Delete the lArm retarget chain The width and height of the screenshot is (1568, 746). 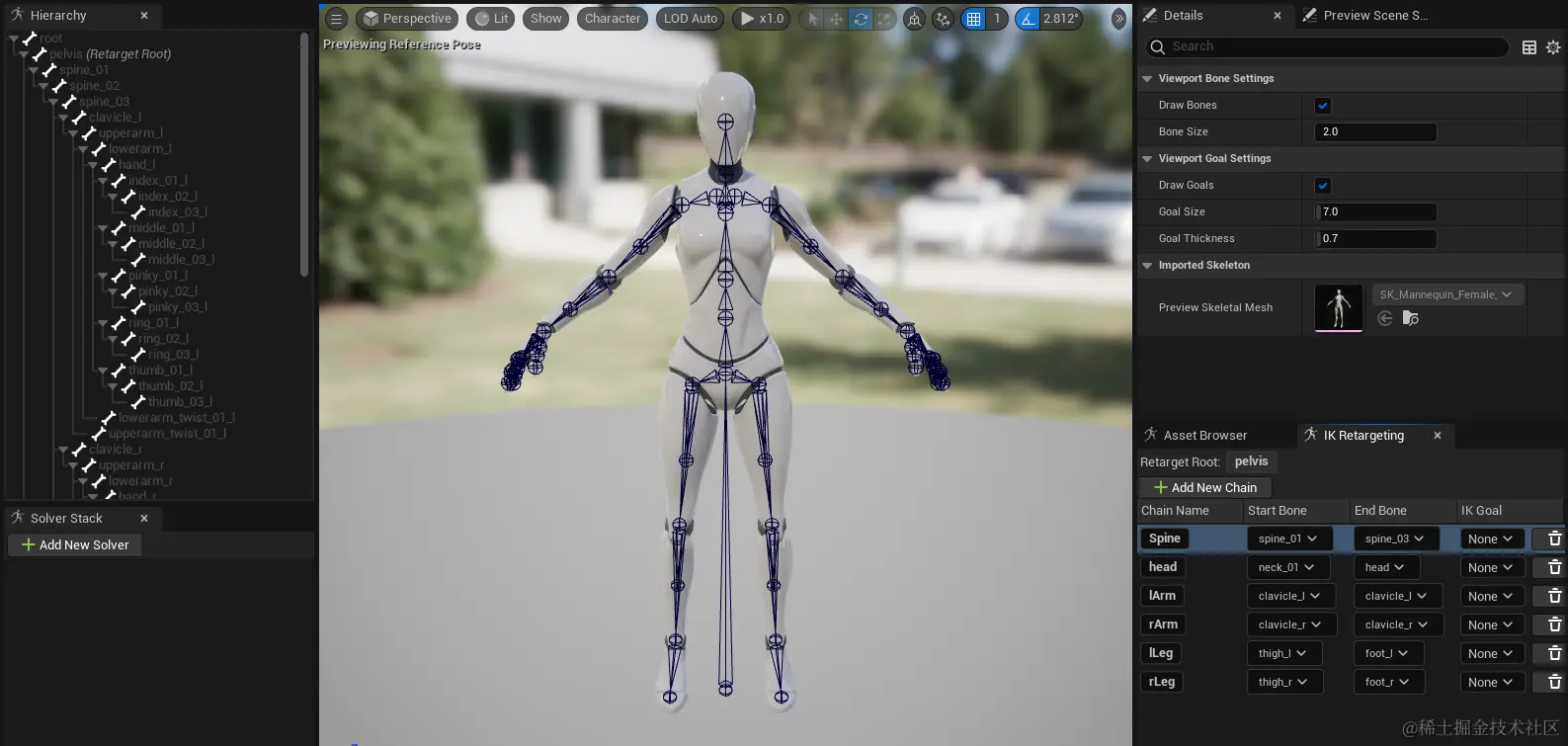tap(1554, 596)
